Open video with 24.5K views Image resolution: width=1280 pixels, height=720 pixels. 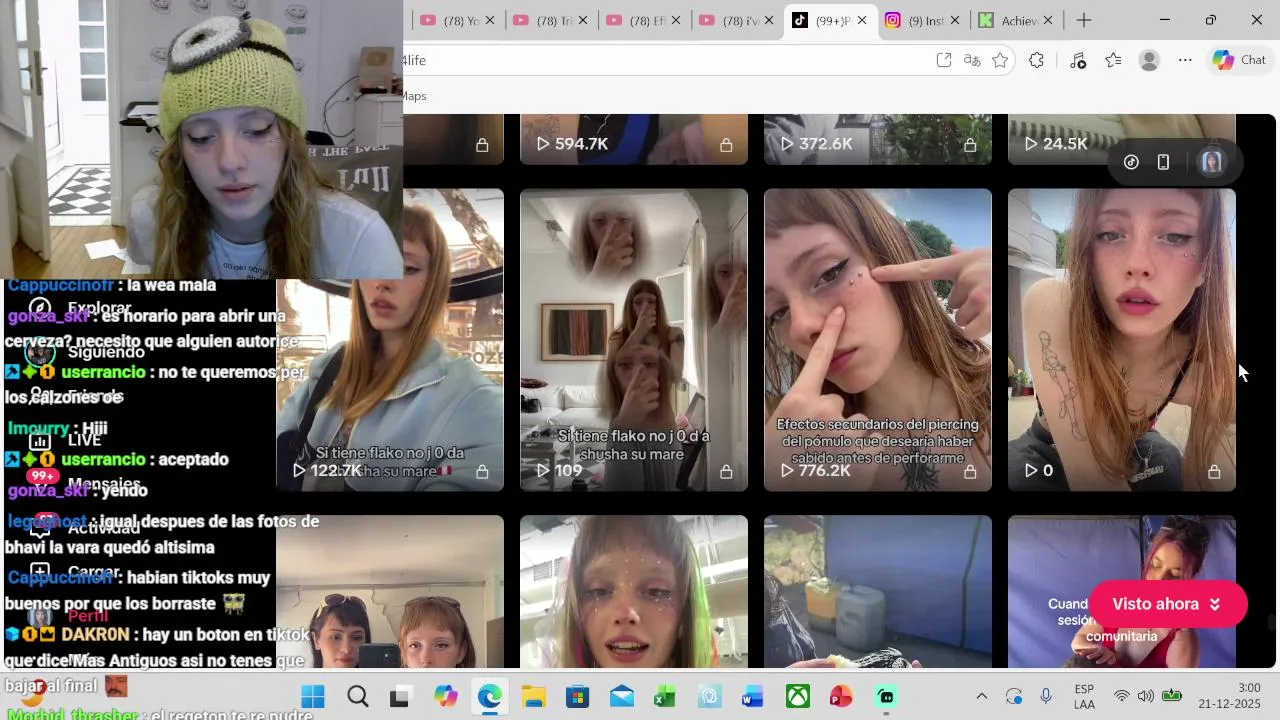pyautogui.click(x=1122, y=139)
